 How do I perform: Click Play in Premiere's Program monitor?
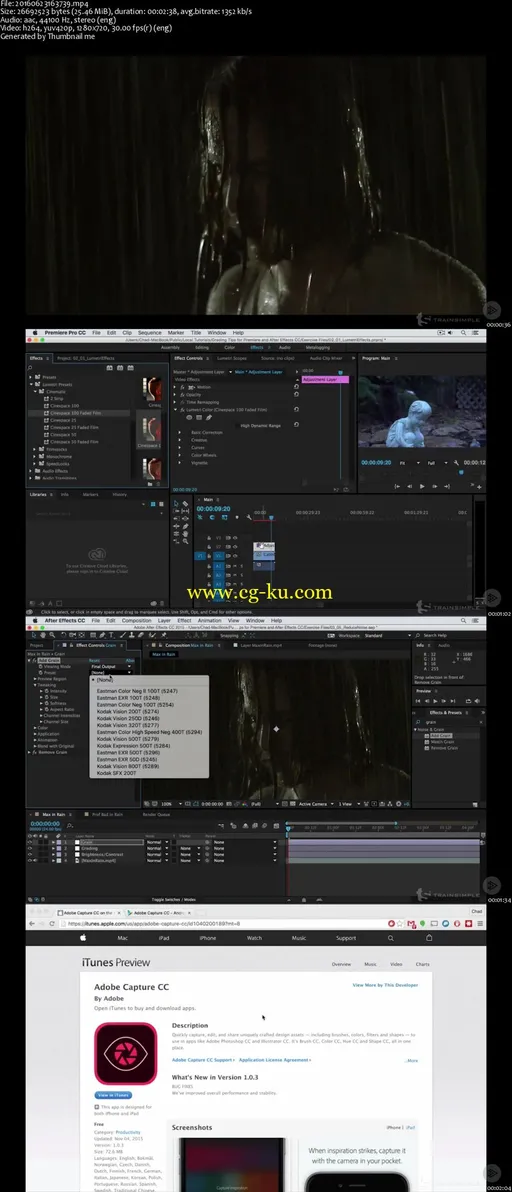click(x=422, y=486)
